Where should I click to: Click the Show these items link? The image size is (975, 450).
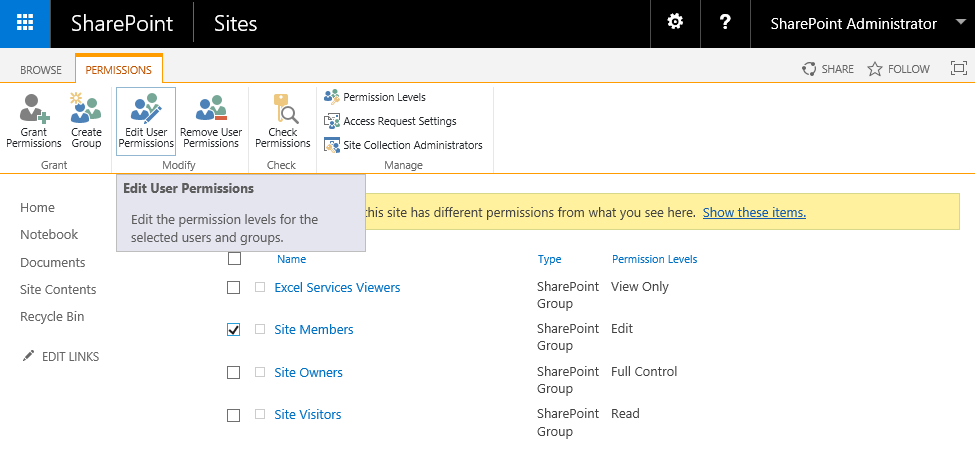click(x=754, y=213)
